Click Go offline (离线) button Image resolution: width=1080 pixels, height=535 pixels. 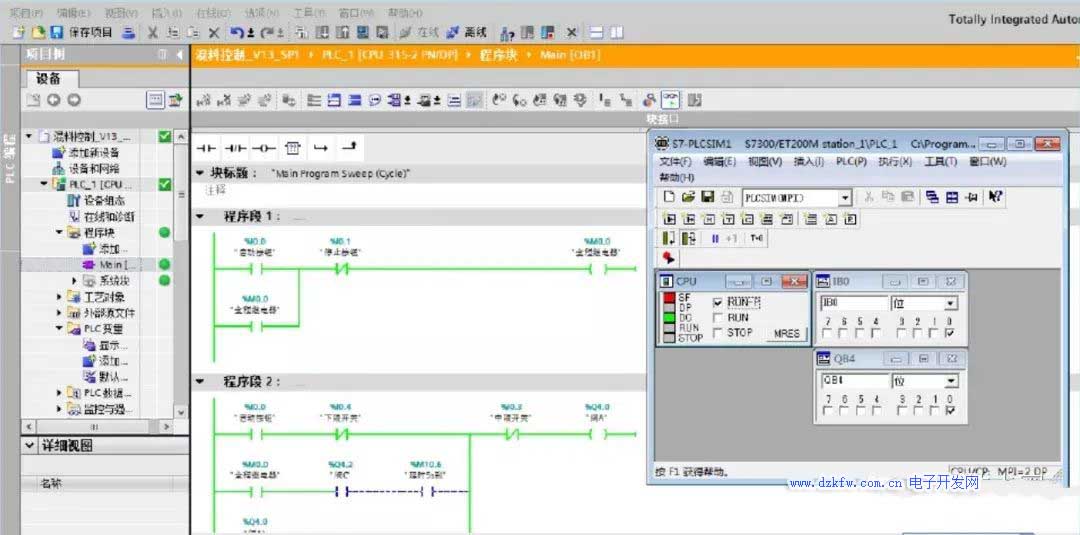(x=467, y=32)
